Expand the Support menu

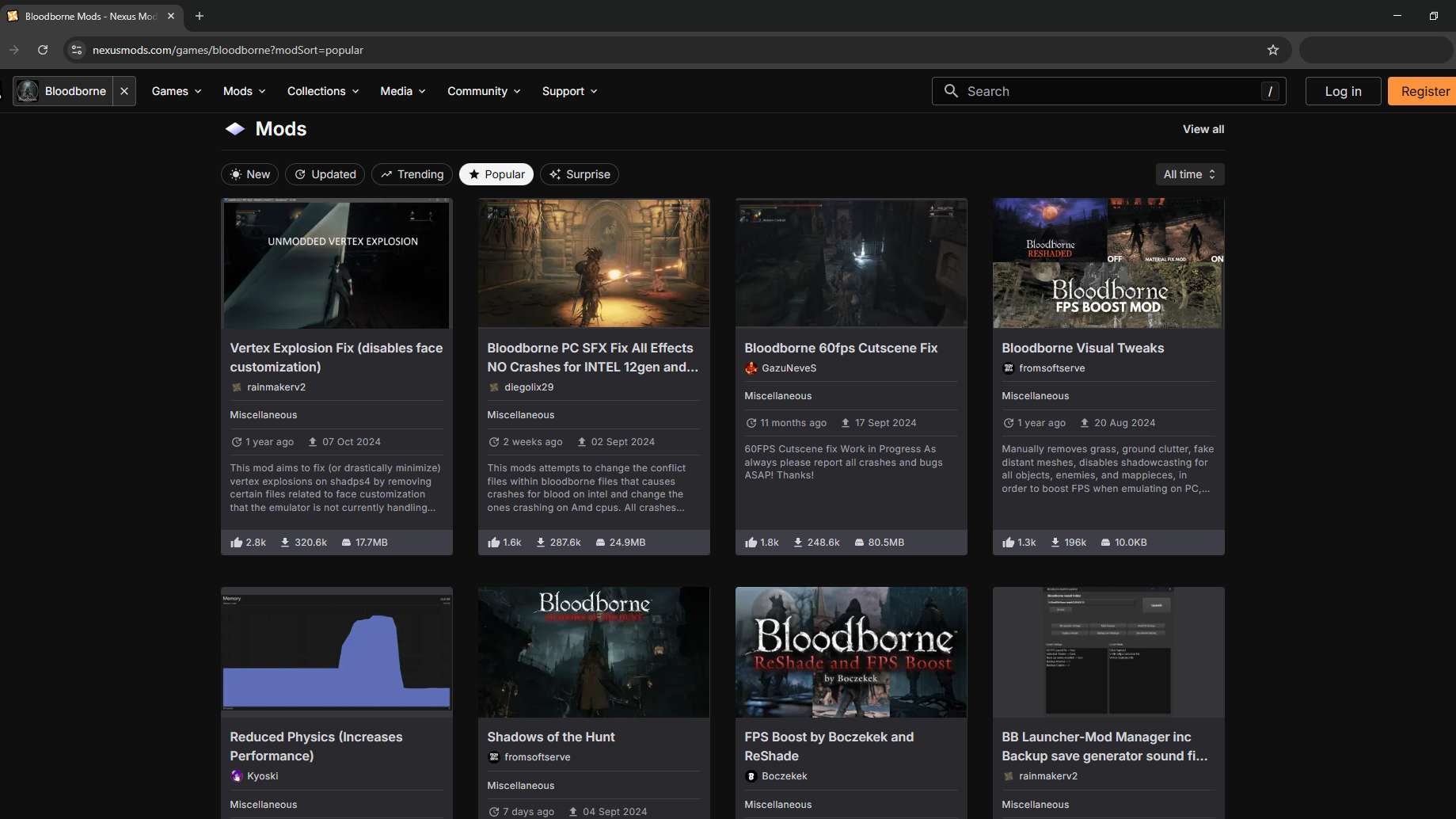coord(569,91)
